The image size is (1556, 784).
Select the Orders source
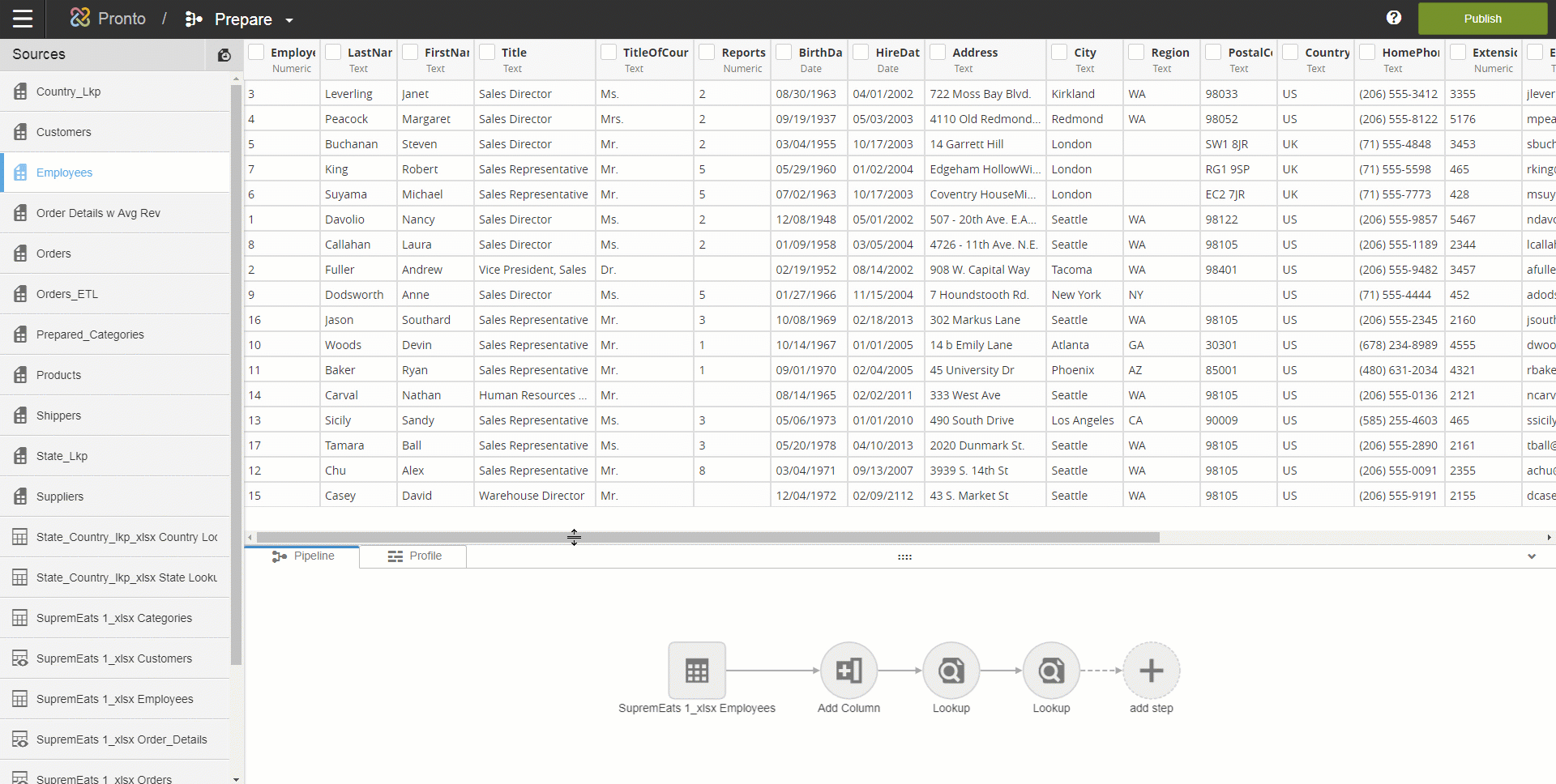pos(115,254)
